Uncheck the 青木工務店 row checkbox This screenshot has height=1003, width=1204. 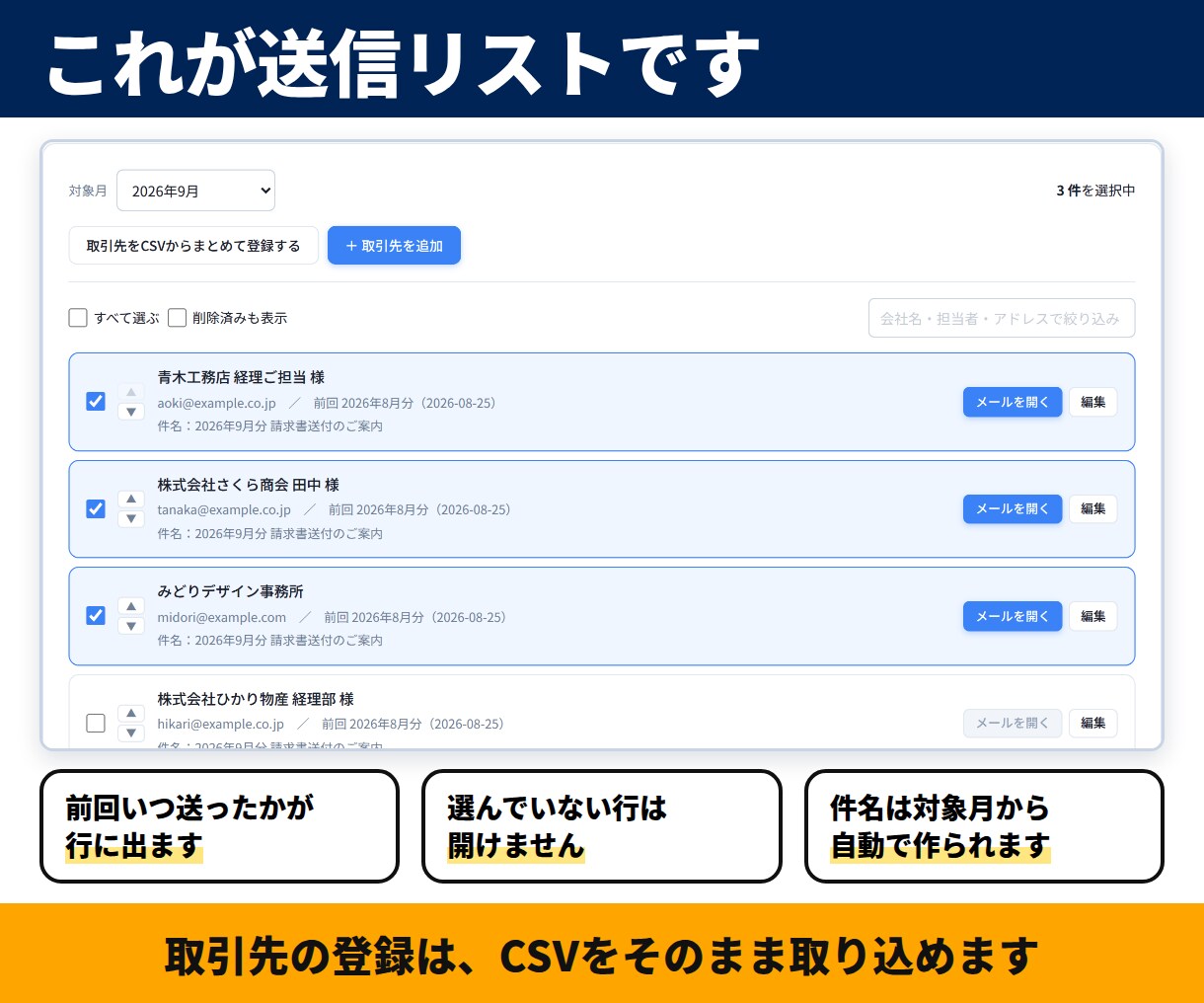click(96, 402)
